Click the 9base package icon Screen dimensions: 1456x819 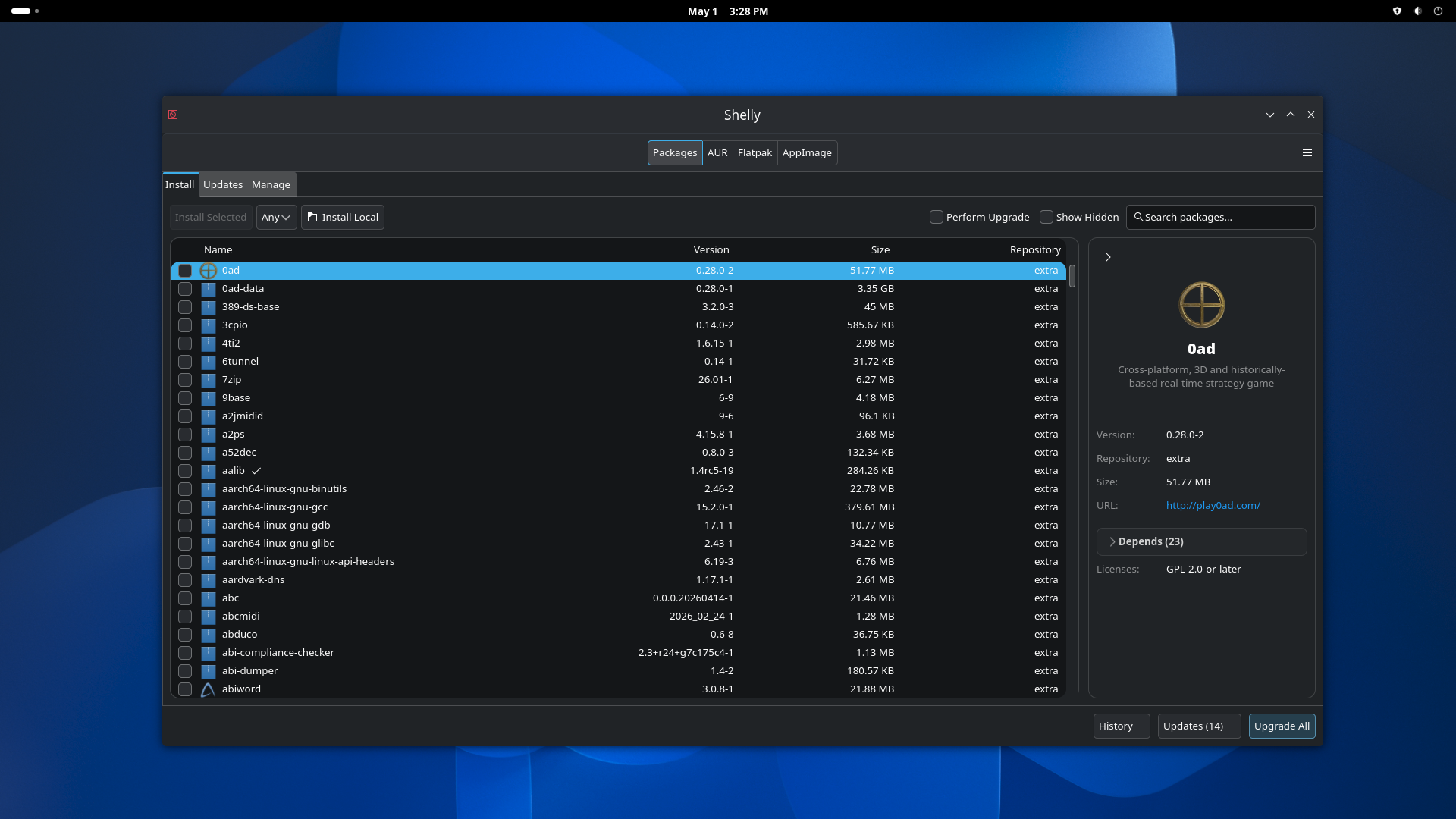click(x=209, y=398)
